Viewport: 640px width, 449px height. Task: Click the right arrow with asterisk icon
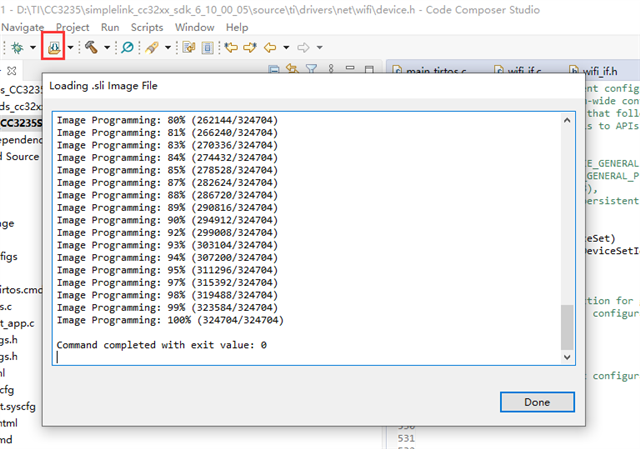tap(249, 48)
